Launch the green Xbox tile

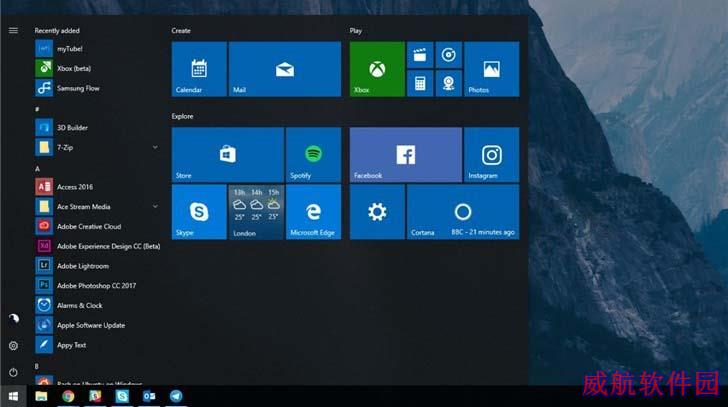(x=377, y=69)
